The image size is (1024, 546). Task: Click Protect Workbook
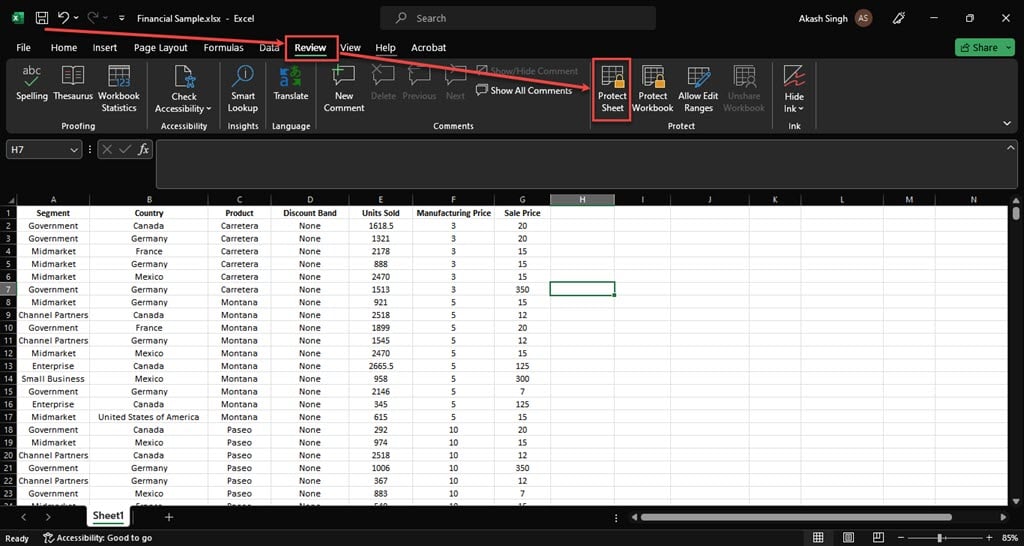click(x=652, y=89)
